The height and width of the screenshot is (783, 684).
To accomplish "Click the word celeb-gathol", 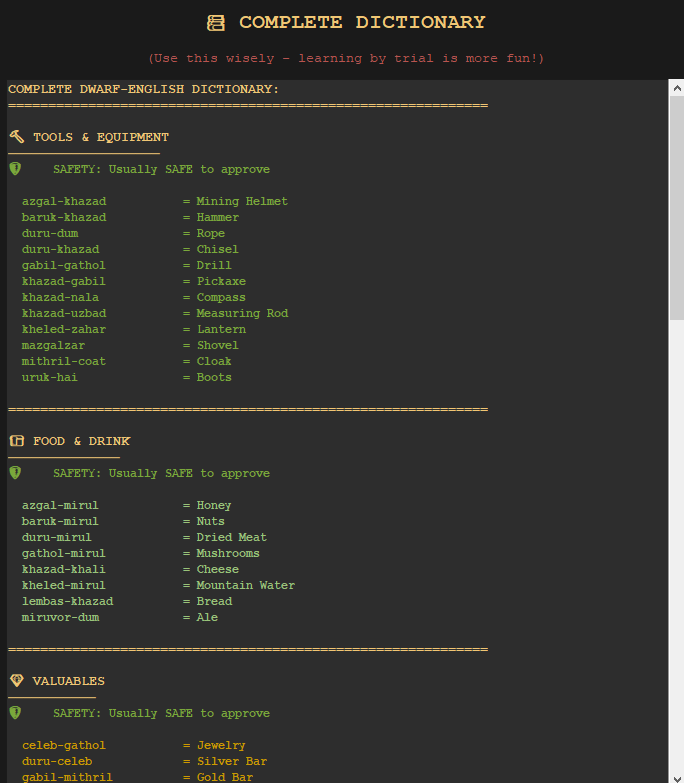I will (x=64, y=746).
